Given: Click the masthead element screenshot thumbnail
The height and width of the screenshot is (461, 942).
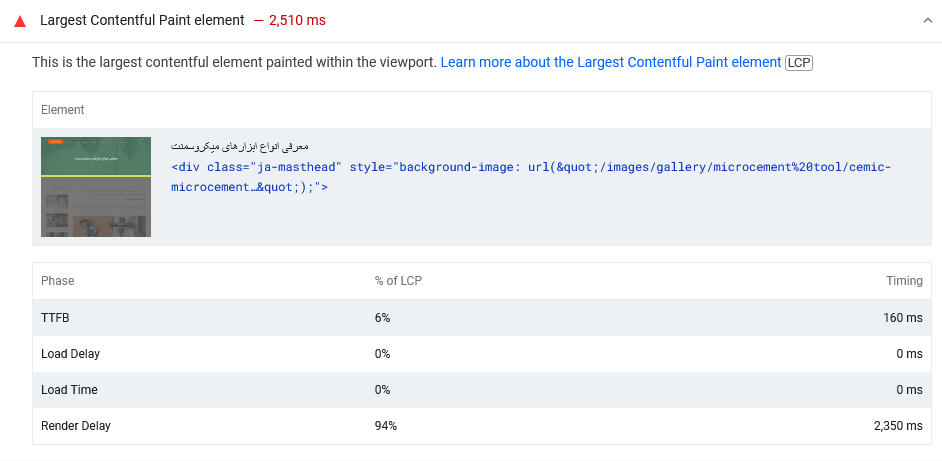Looking at the screenshot, I should [x=96, y=187].
